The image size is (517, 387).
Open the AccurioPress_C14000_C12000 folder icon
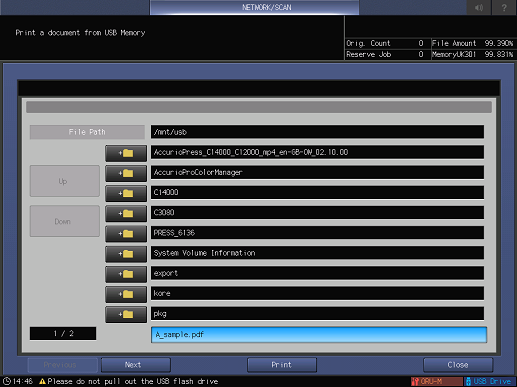[x=126, y=153]
